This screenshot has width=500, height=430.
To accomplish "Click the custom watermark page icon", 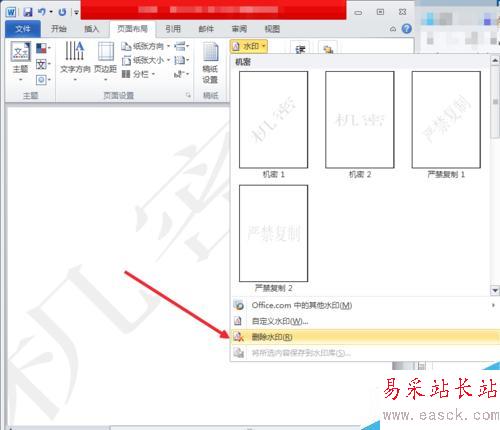I will pyautogui.click(x=238, y=321).
